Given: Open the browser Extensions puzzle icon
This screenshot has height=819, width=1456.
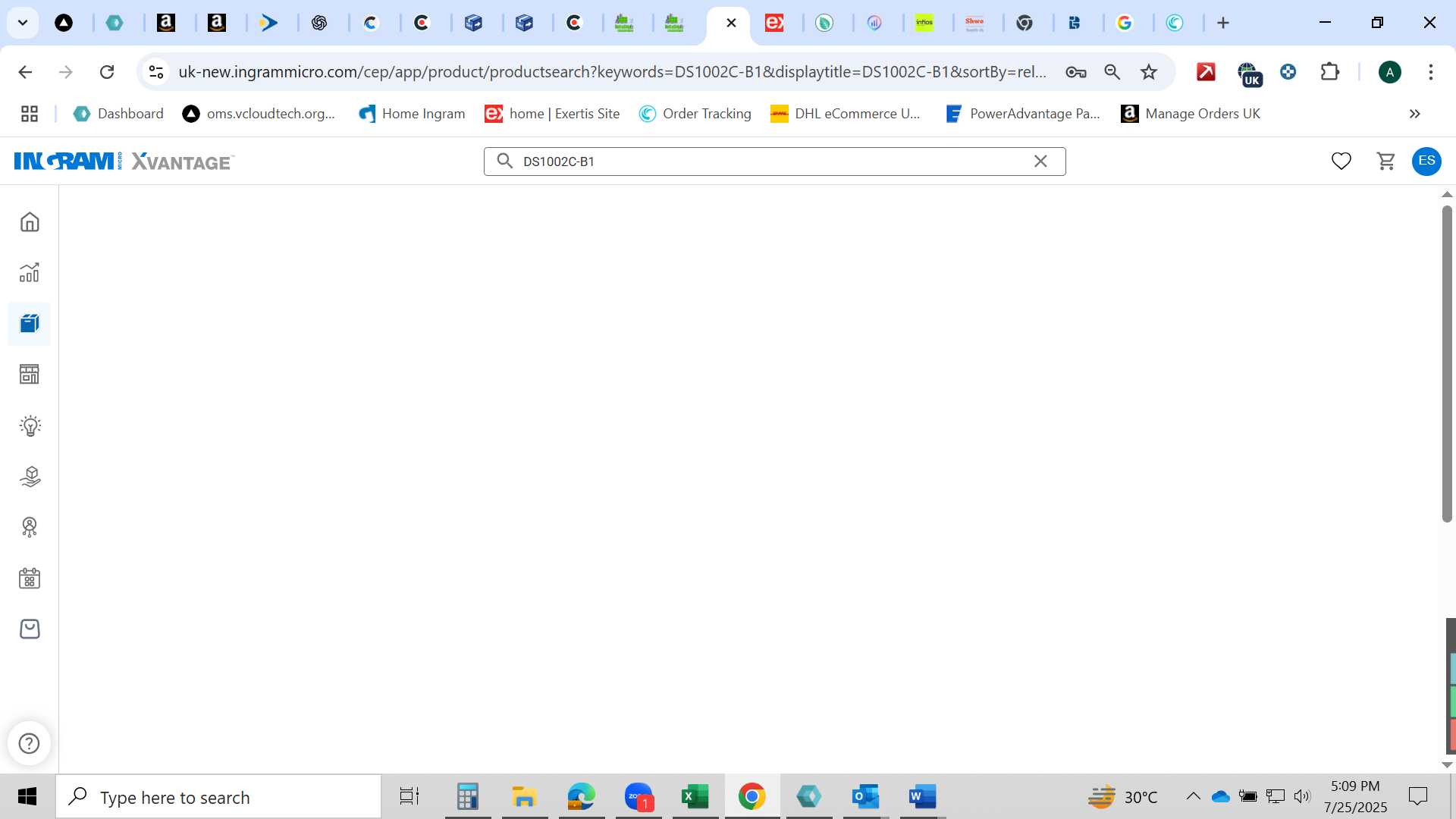Looking at the screenshot, I should [x=1329, y=72].
